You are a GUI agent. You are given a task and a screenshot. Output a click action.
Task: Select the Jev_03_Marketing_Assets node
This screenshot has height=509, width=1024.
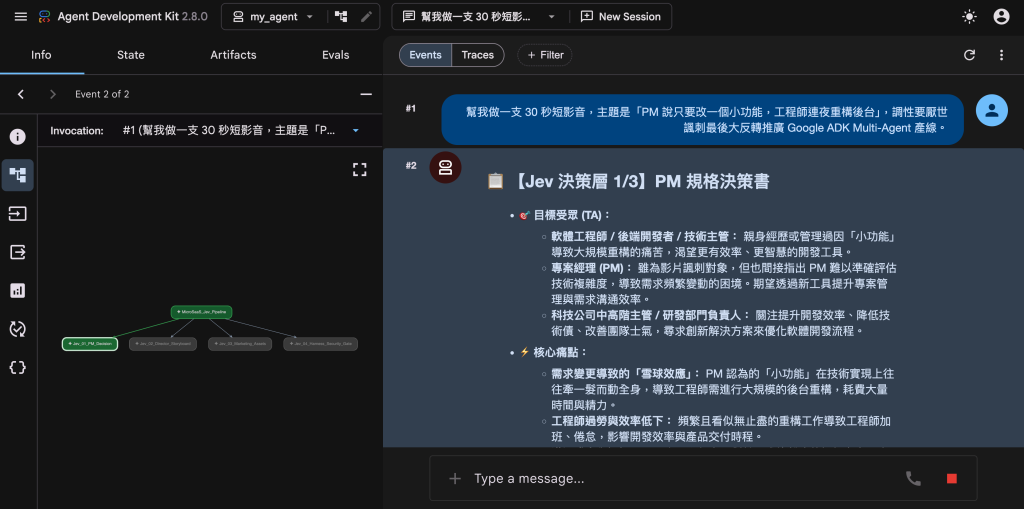[x=240, y=344]
